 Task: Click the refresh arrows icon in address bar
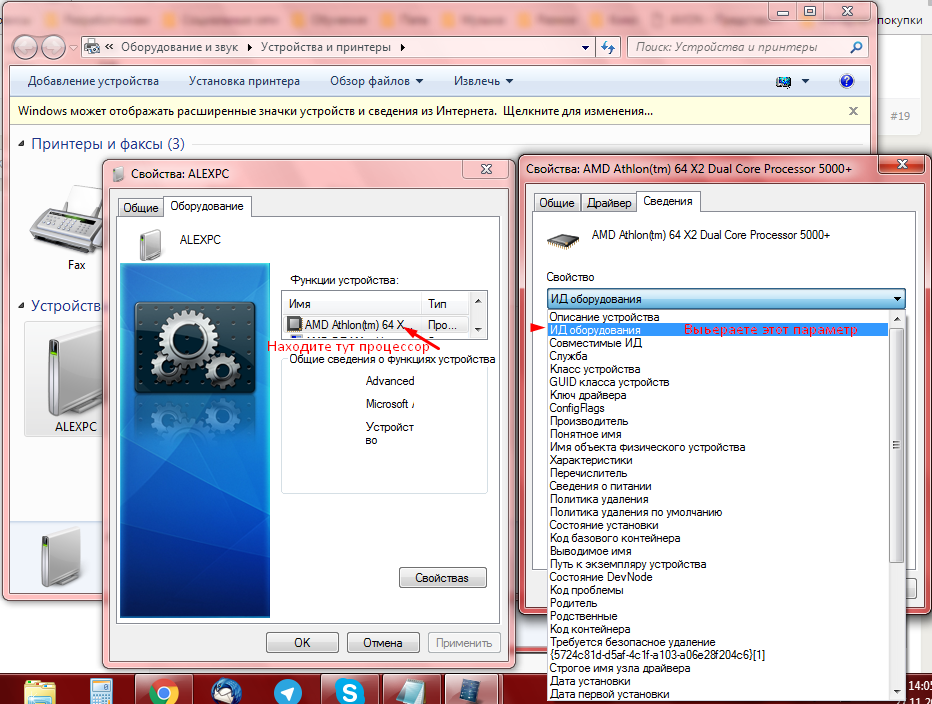(x=607, y=47)
